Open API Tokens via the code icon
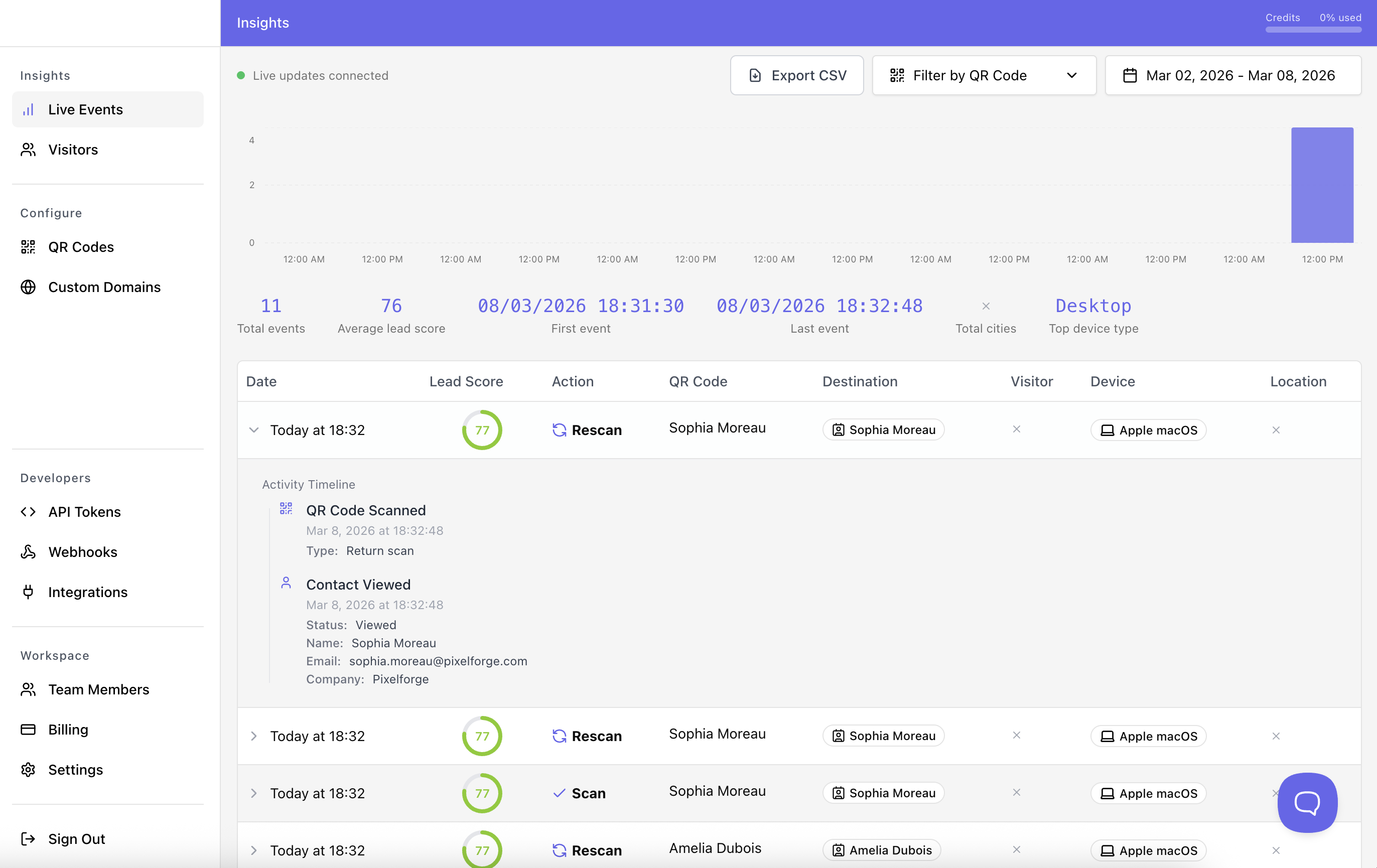This screenshot has width=1377, height=868. pos(29,512)
